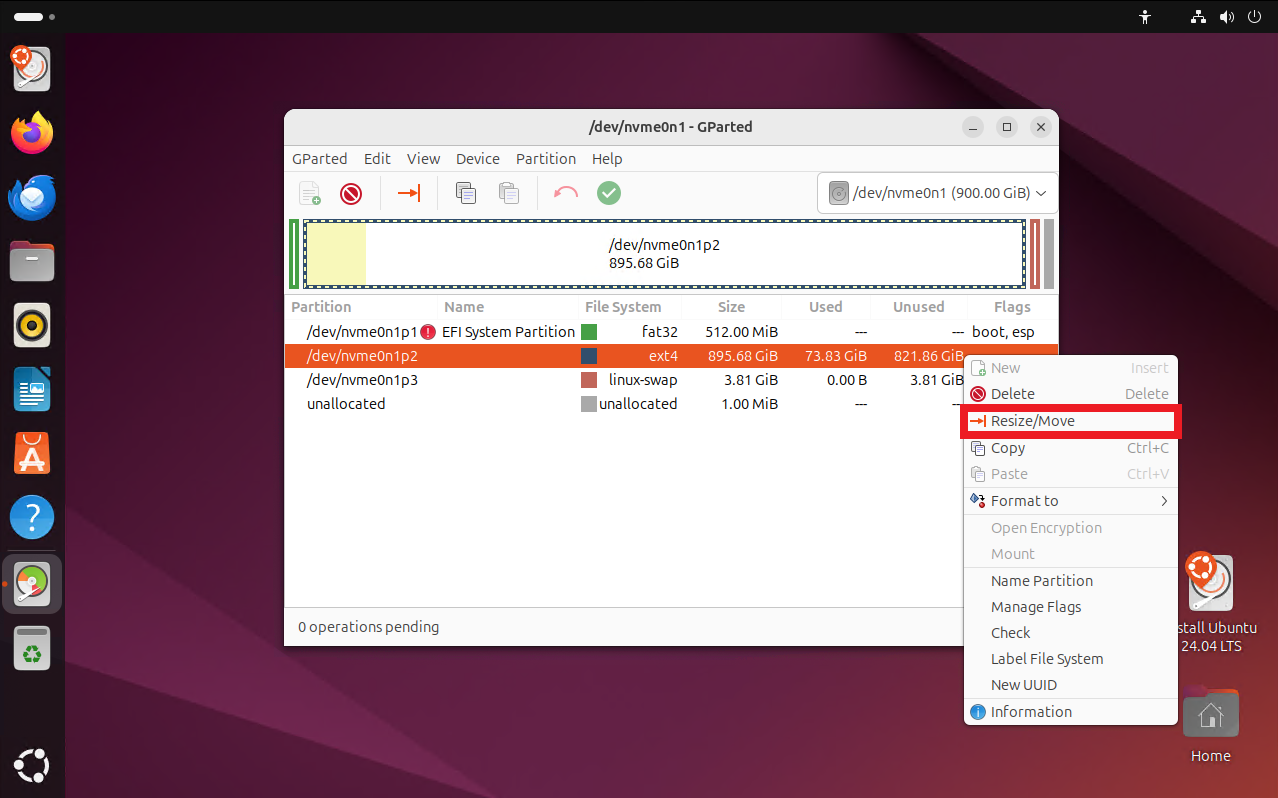Click the Delete partition toolbar icon
This screenshot has width=1278, height=798.
(x=351, y=193)
